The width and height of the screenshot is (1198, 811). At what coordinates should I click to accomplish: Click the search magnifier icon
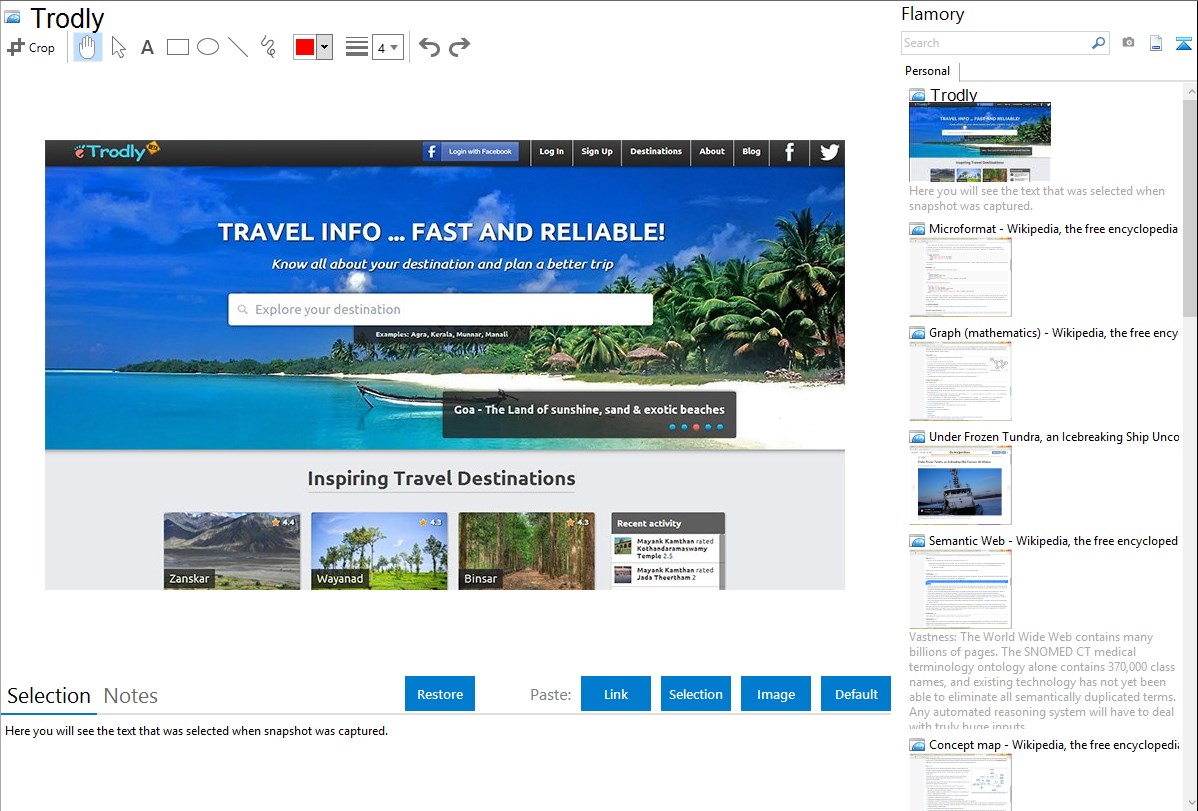pyautogui.click(x=1099, y=43)
